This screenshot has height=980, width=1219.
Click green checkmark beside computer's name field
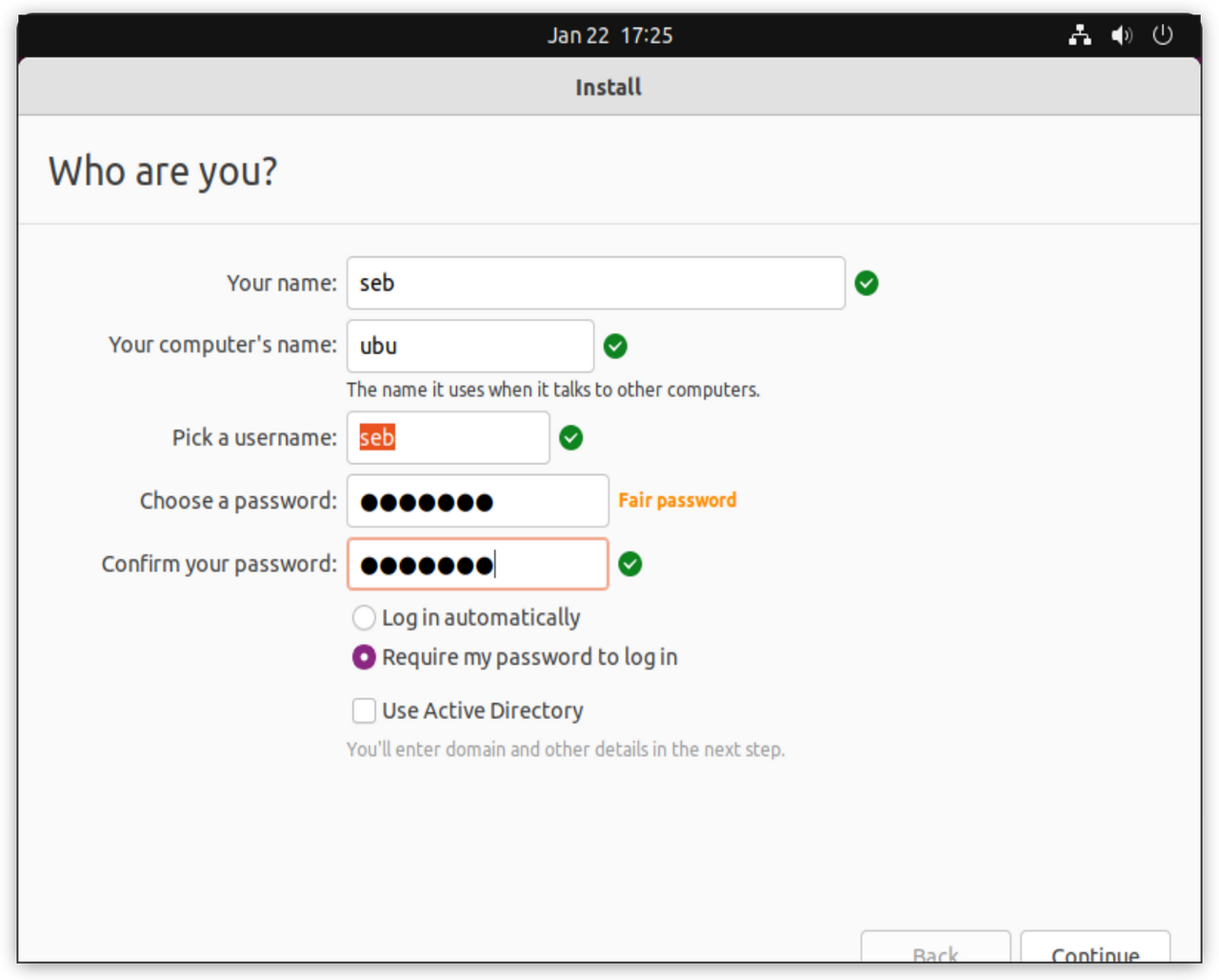615,347
